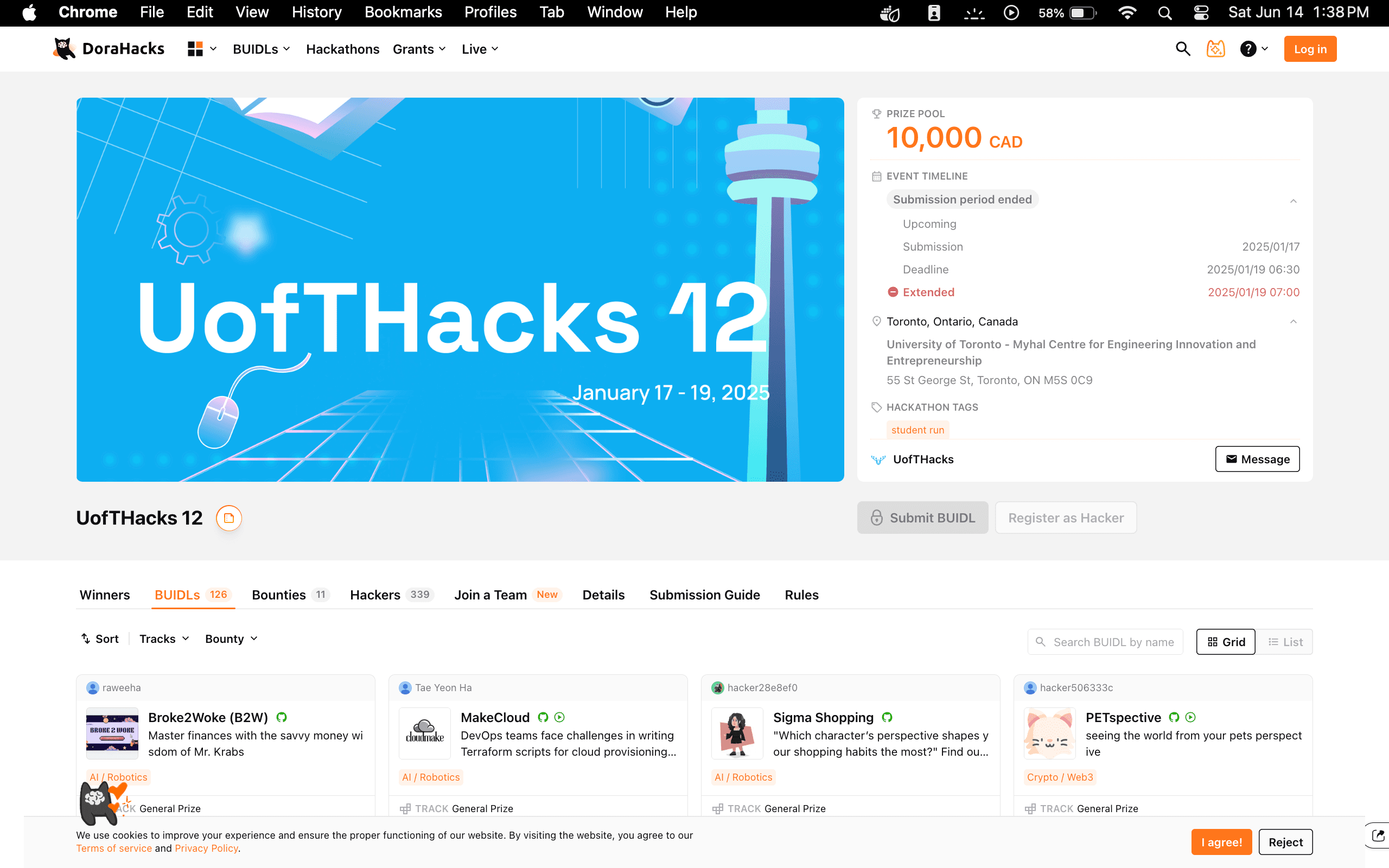Open the Winners tab
This screenshot has width=1389, height=868.
[x=105, y=595]
